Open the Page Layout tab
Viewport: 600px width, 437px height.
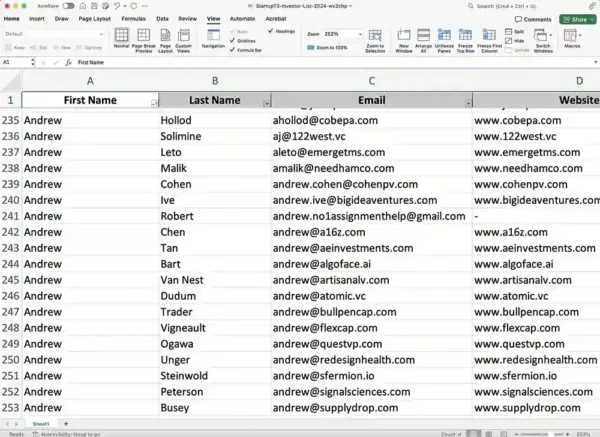pyautogui.click(x=95, y=19)
